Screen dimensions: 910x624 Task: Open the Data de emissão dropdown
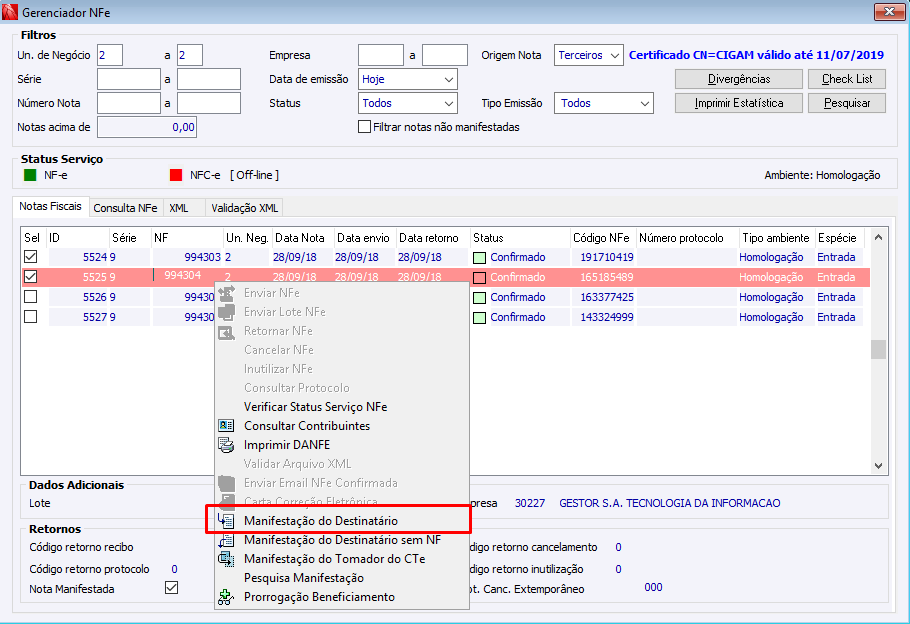point(407,79)
